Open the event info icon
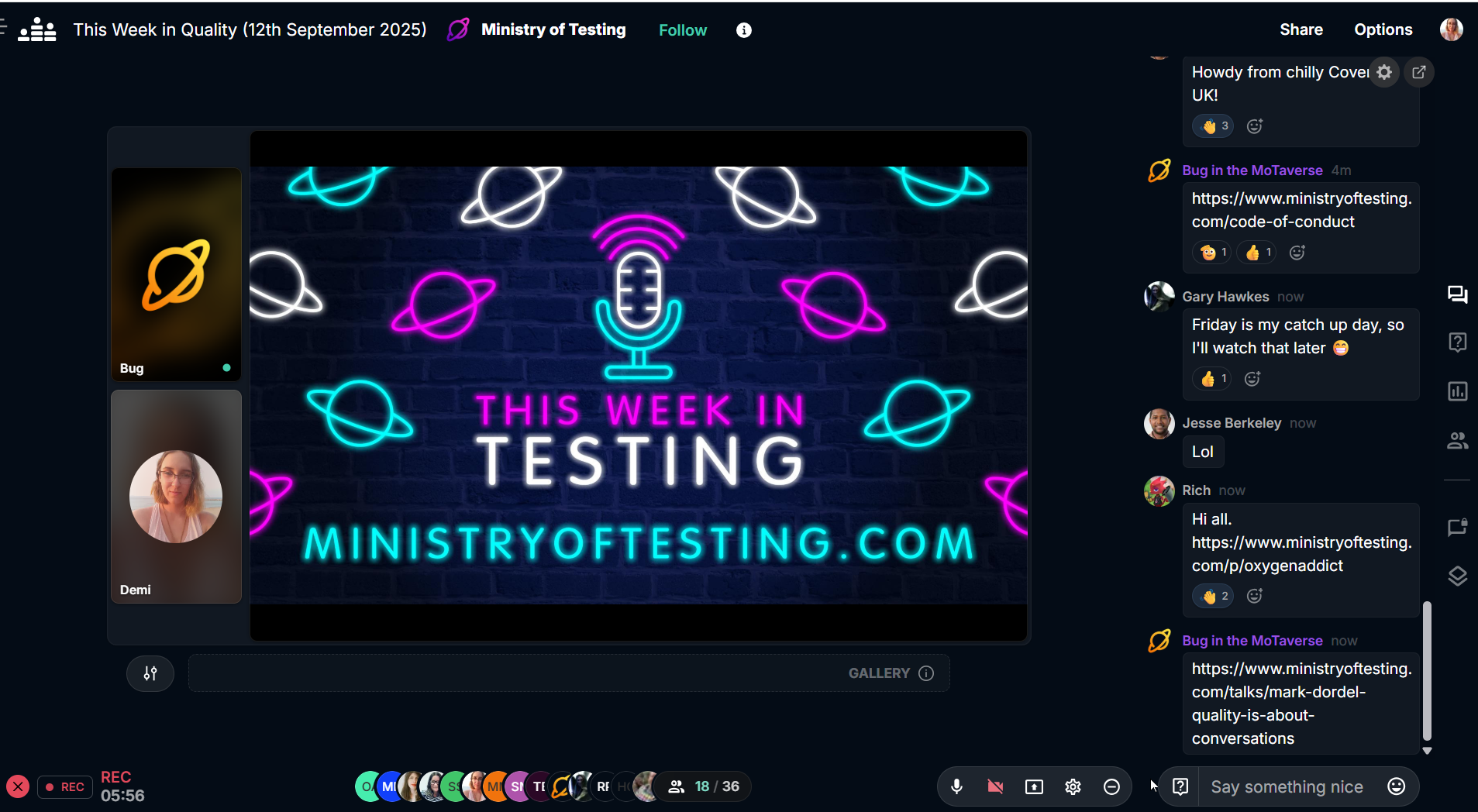1478x812 pixels. click(x=744, y=30)
